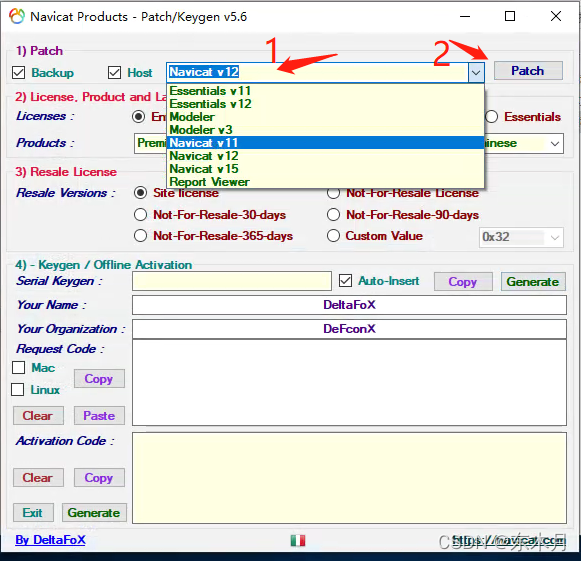The width and height of the screenshot is (581, 561).
Task: Click the Navicat v12 combo box text
Action: [x=204, y=72]
